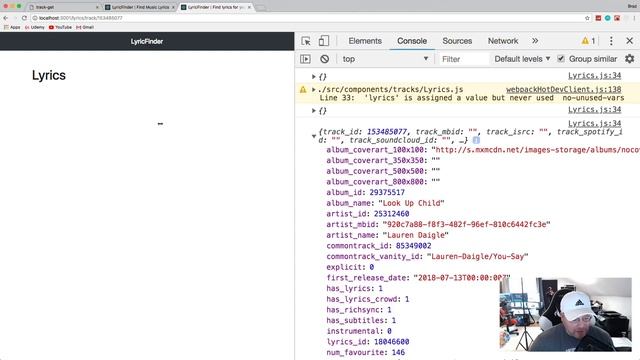Click the num_favourite 146 value
The image size is (640, 360).
coord(398,352)
